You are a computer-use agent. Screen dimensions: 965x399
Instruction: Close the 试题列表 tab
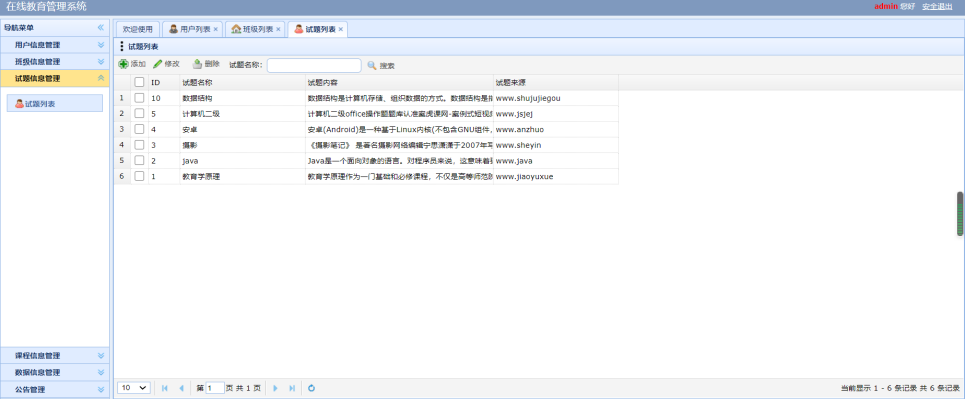tap(340, 30)
